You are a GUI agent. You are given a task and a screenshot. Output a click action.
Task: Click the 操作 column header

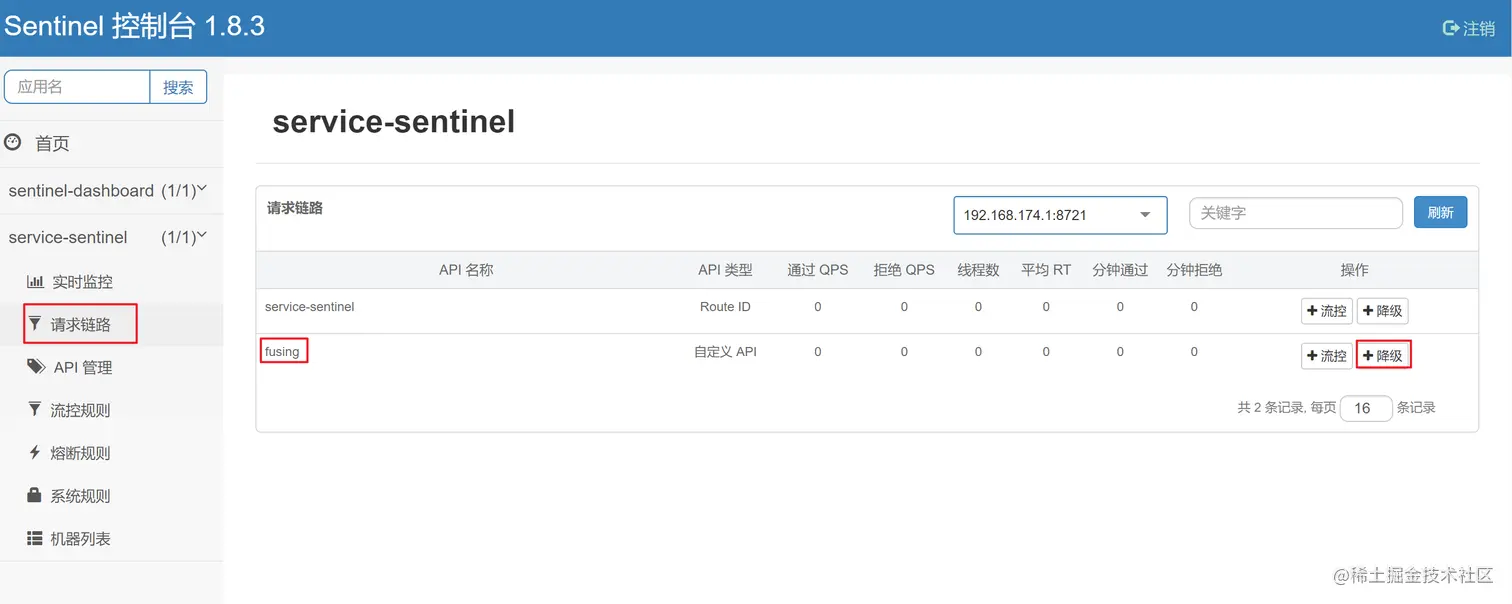(1354, 270)
